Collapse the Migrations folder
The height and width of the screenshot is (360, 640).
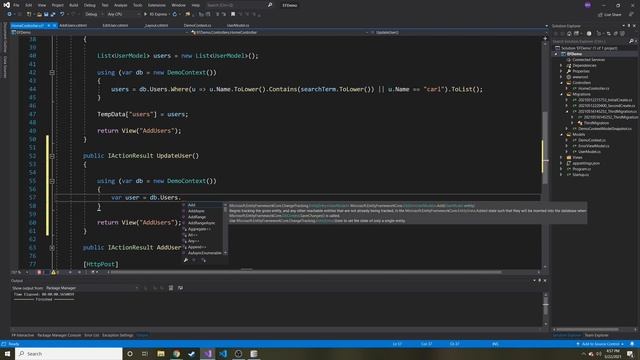point(561,94)
